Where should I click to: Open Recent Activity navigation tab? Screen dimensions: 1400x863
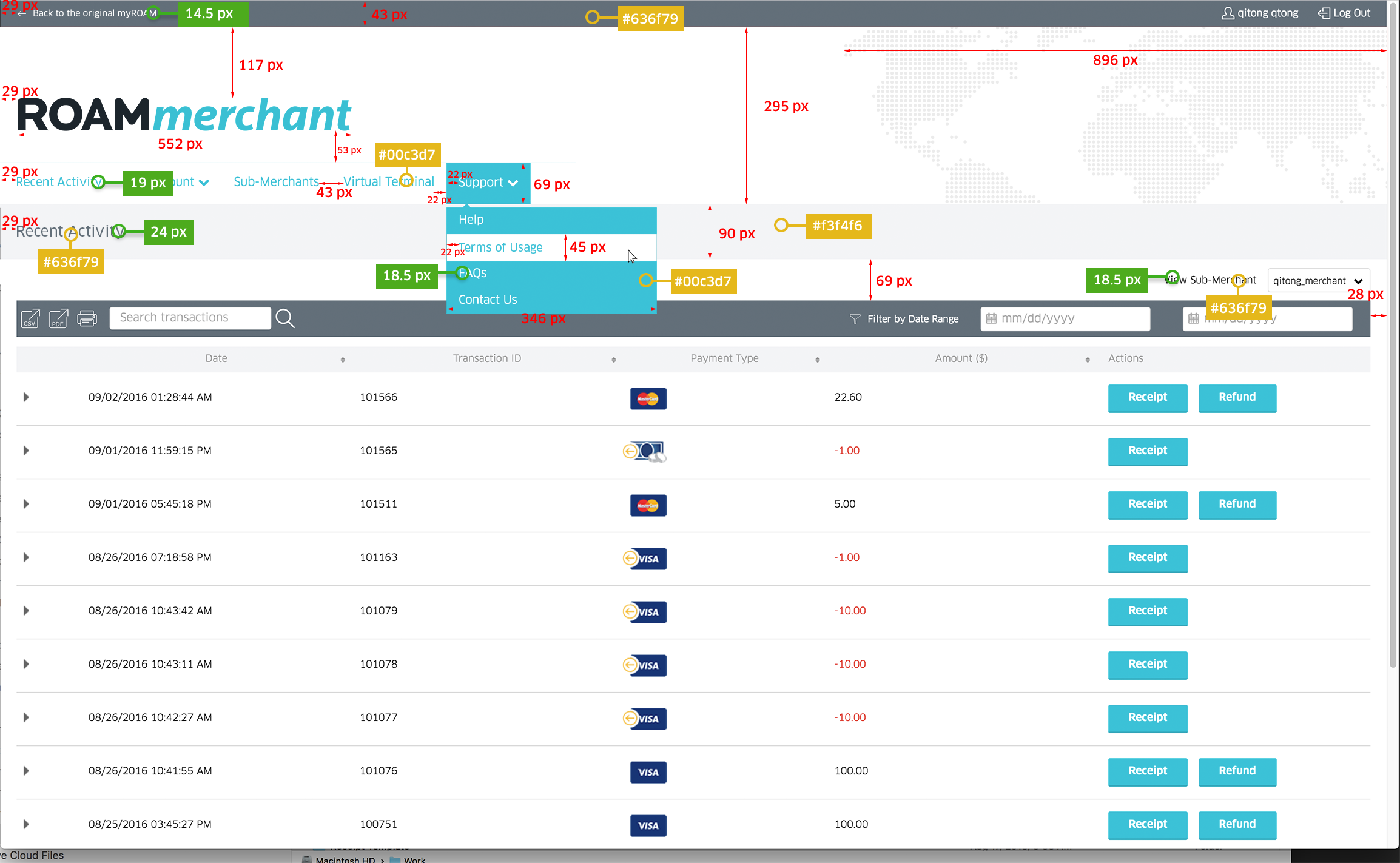(59, 182)
